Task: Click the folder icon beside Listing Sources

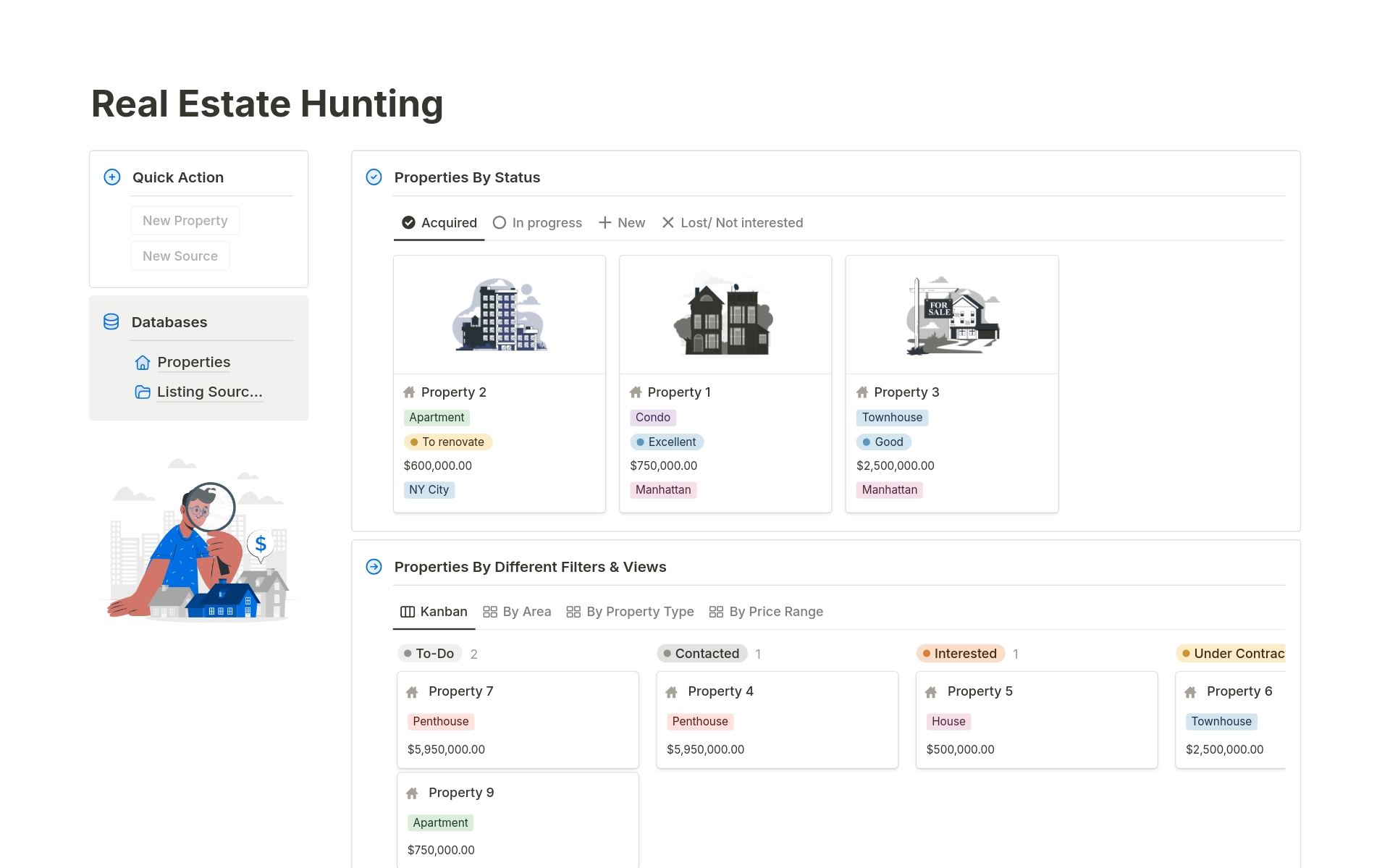Action: point(143,392)
